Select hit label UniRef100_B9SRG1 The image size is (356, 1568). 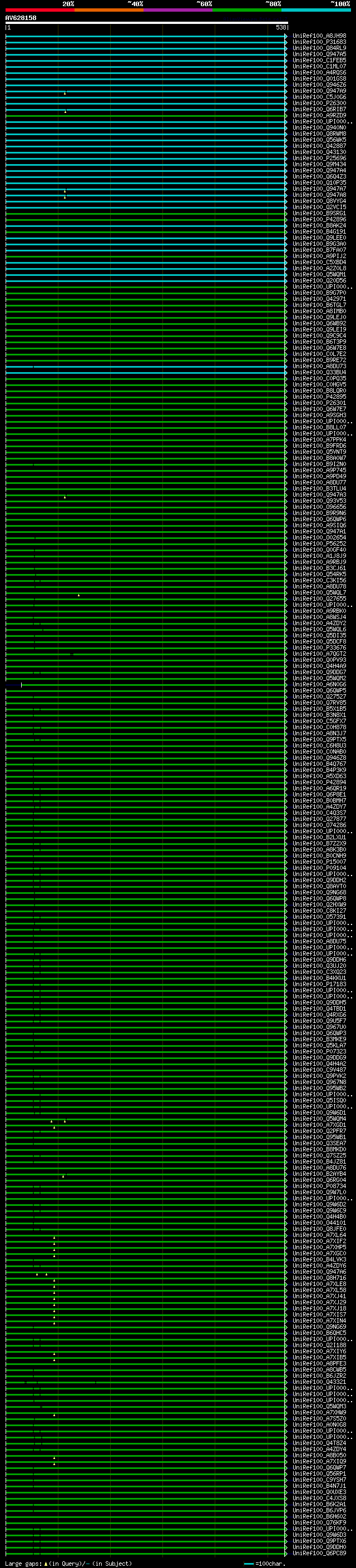coord(319,213)
